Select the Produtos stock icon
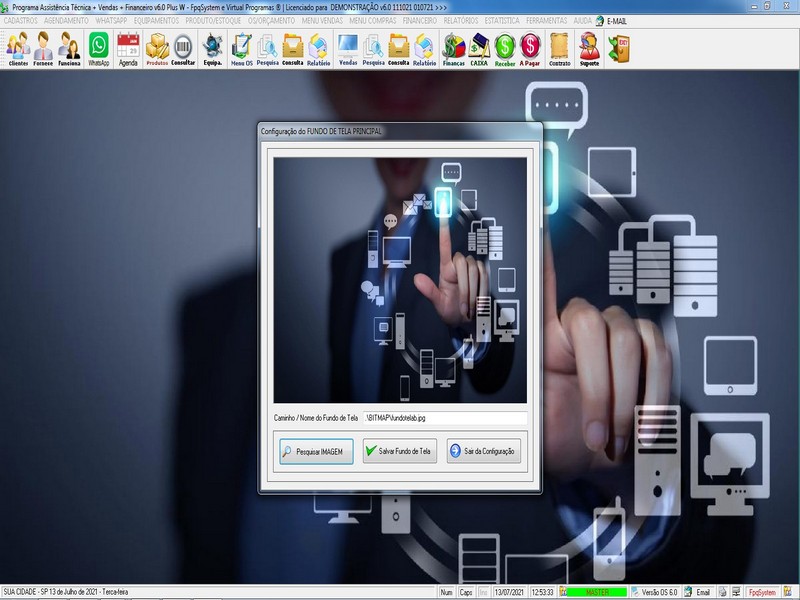 [x=155, y=48]
